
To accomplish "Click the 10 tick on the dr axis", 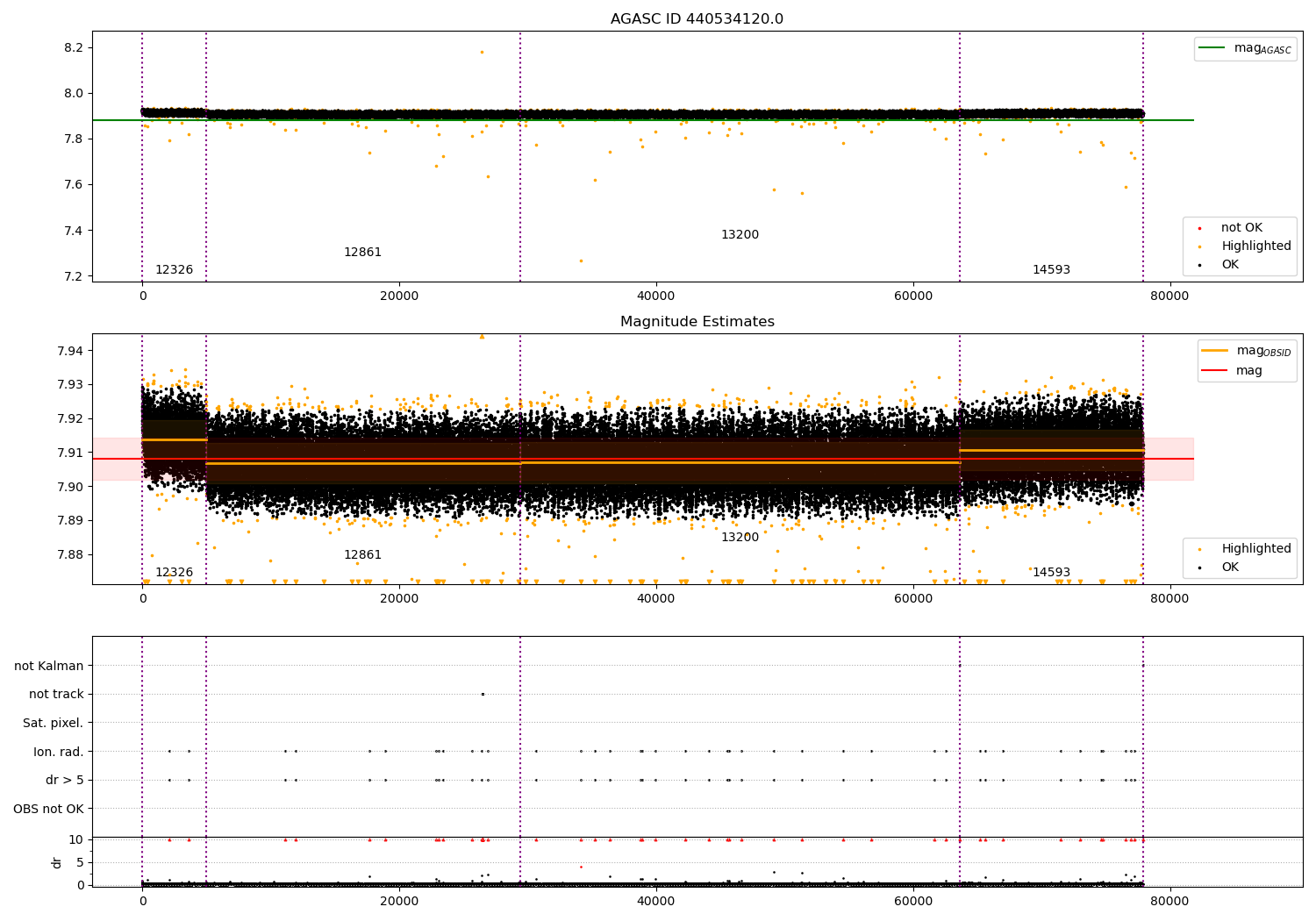I will (76, 840).
